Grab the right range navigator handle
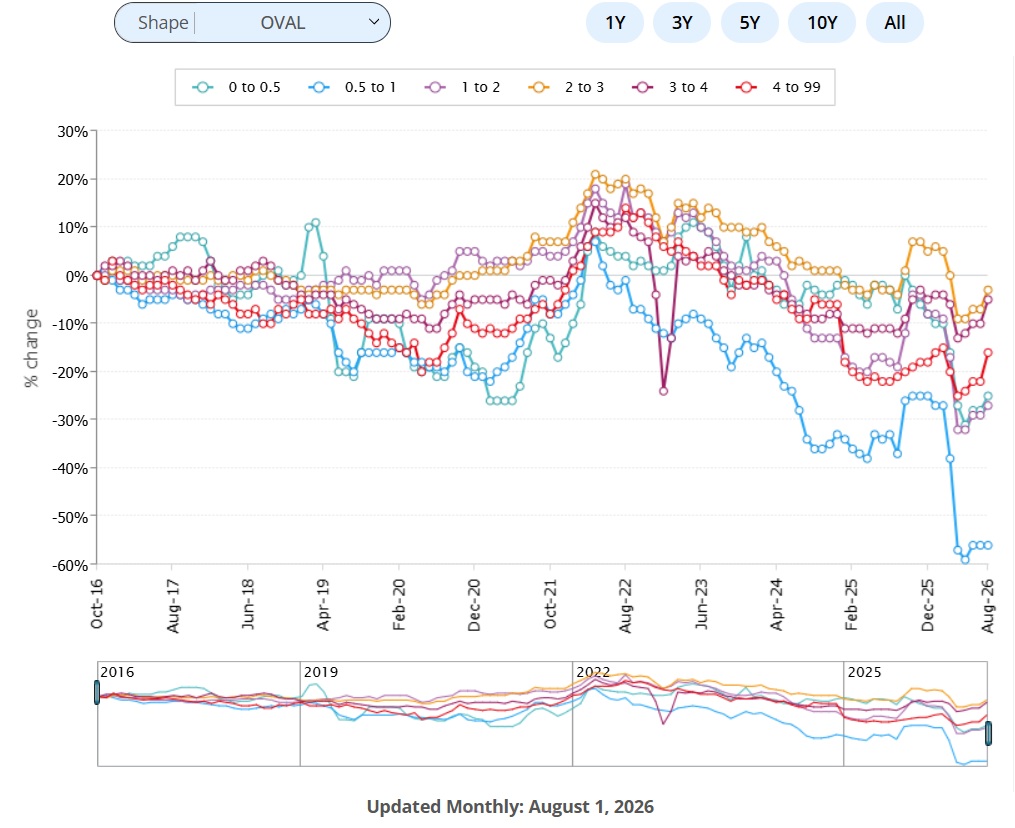The width and height of the screenshot is (1015, 828). [988, 733]
